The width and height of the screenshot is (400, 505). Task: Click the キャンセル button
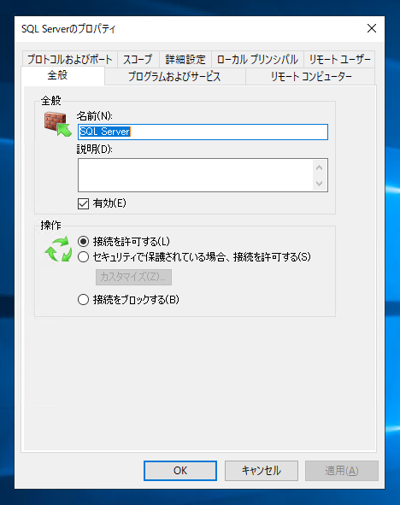point(261,471)
